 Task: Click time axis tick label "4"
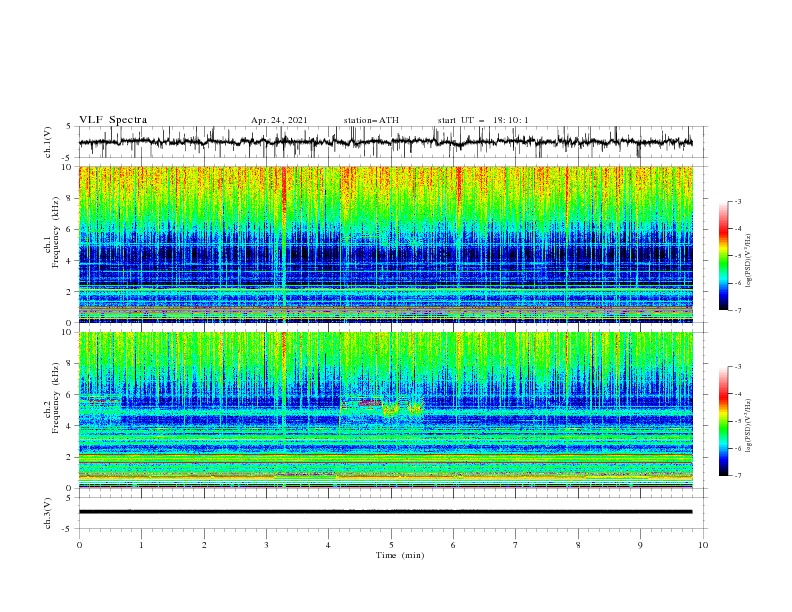(x=328, y=545)
